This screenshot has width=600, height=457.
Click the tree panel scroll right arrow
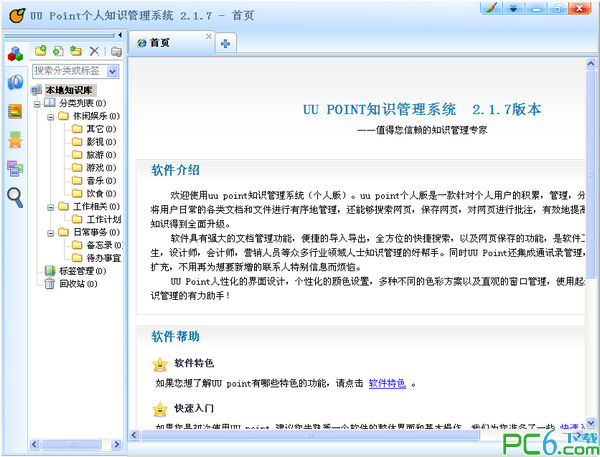[117, 444]
